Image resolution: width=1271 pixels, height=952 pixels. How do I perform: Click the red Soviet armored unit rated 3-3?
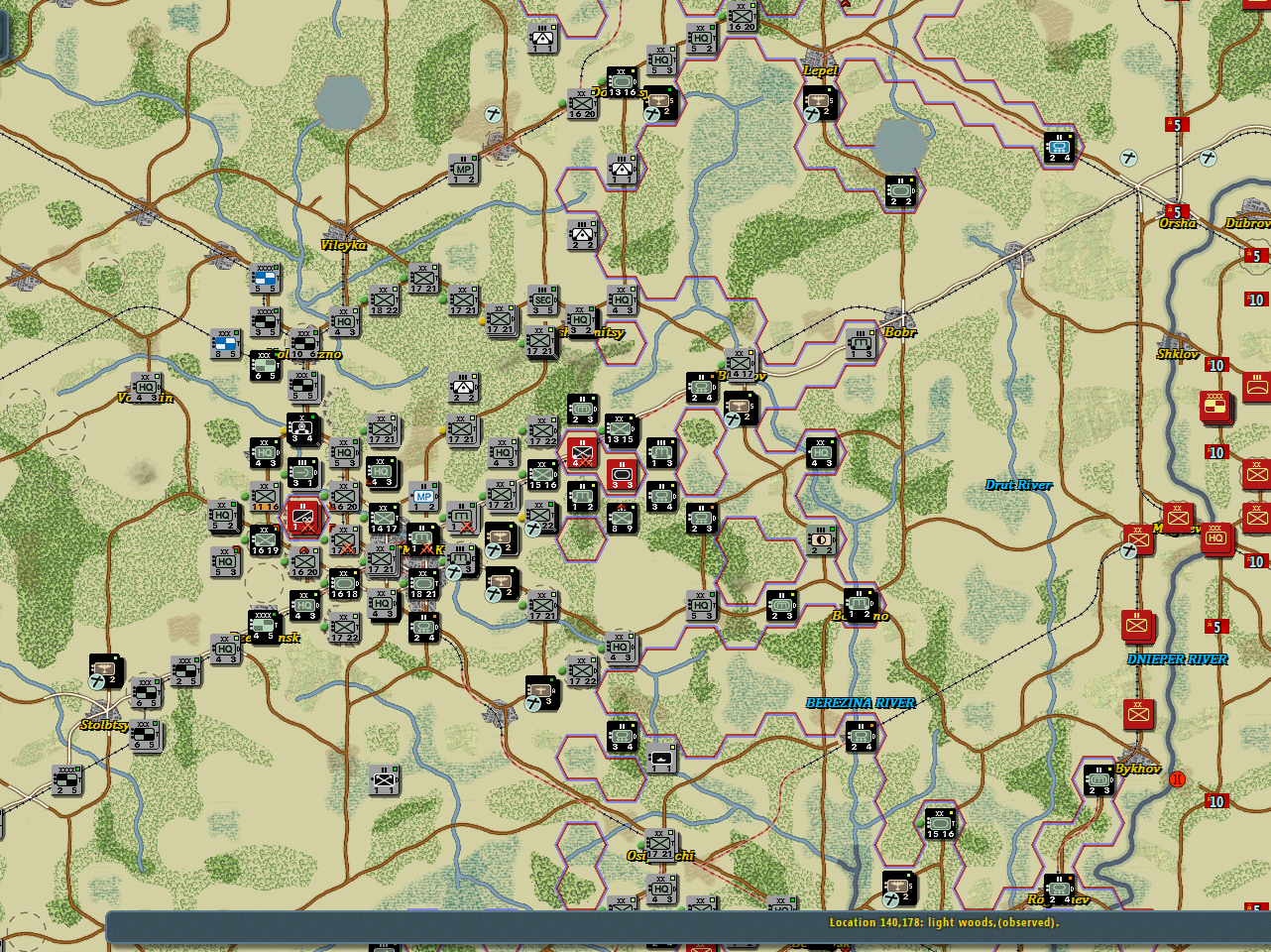pyautogui.click(x=622, y=475)
